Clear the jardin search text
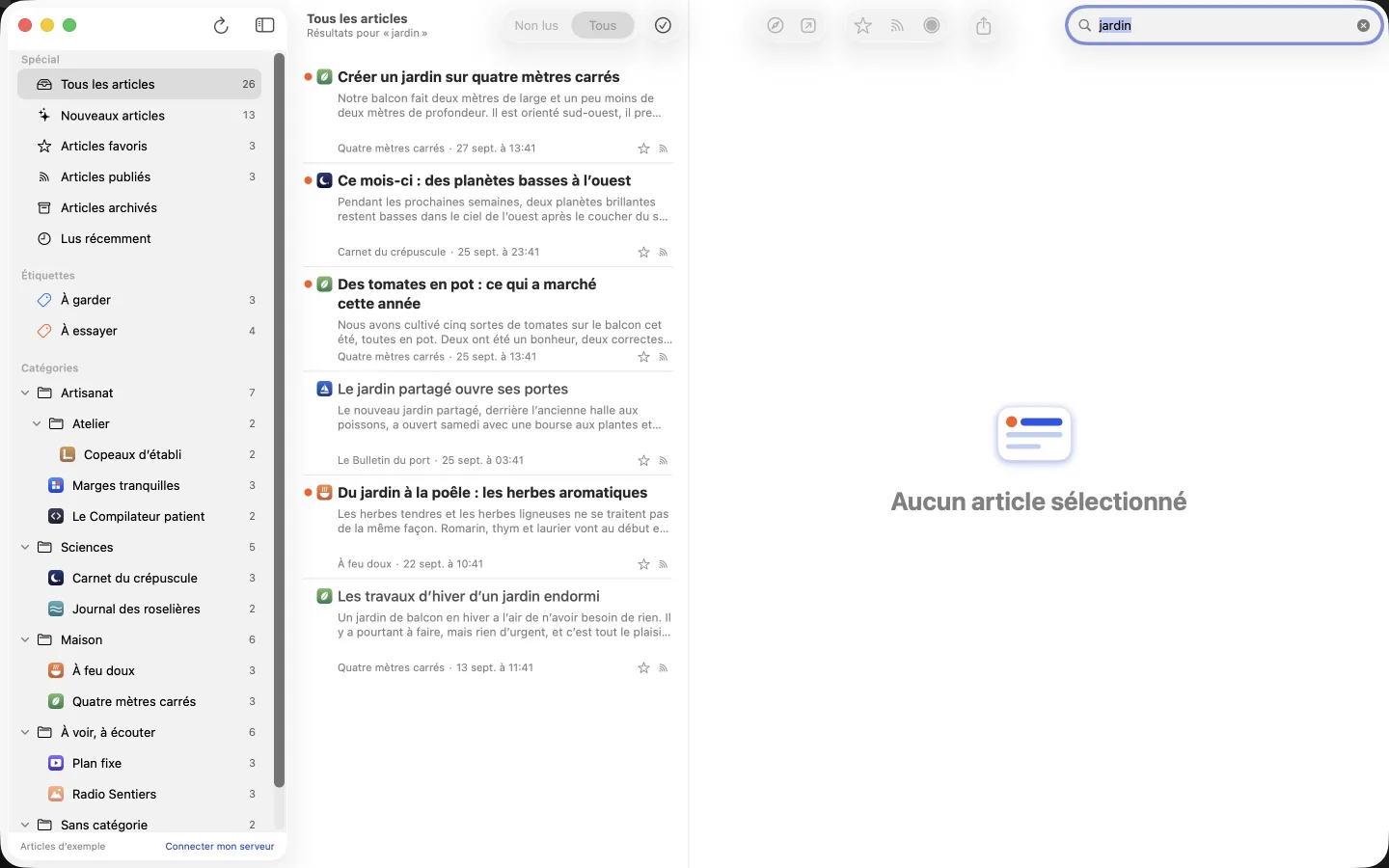Viewport: 1389px width, 868px height. [x=1363, y=26]
